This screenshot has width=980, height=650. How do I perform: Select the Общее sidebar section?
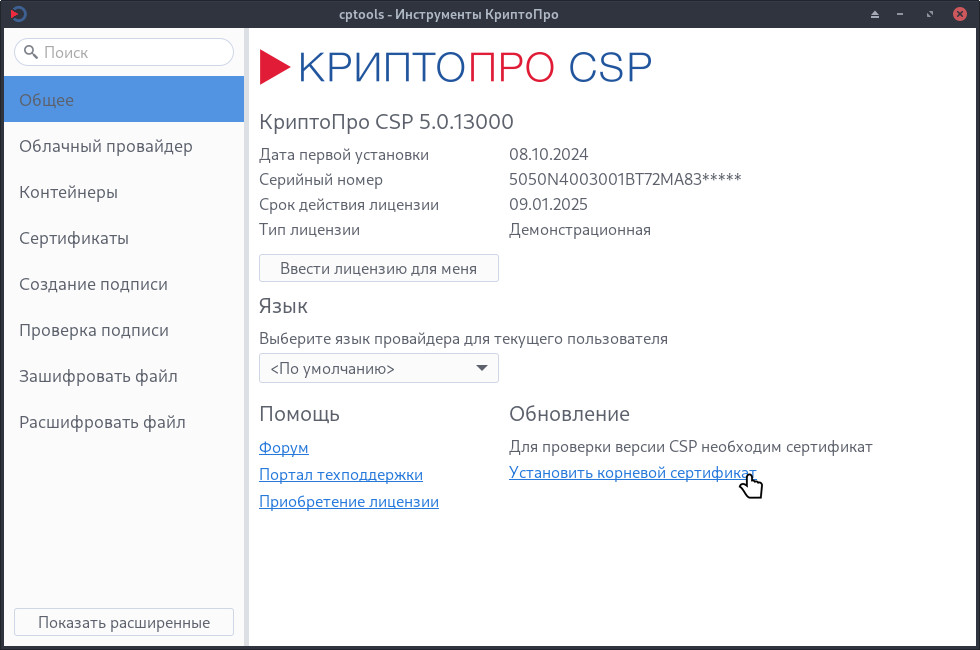(122, 100)
